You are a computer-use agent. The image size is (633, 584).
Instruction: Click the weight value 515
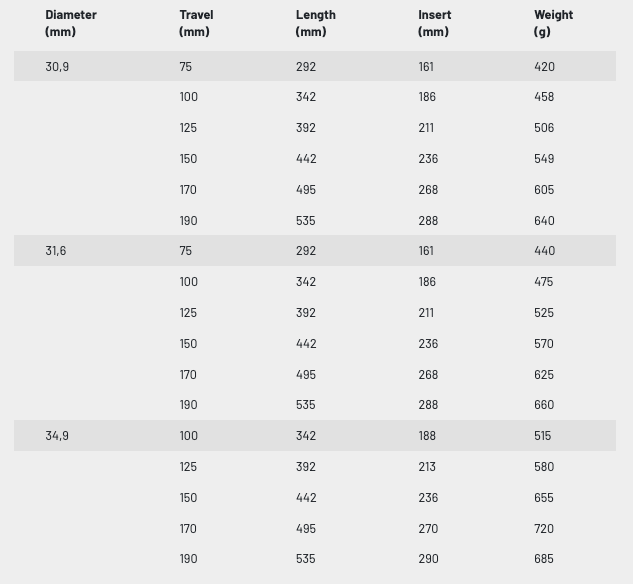click(x=543, y=436)
